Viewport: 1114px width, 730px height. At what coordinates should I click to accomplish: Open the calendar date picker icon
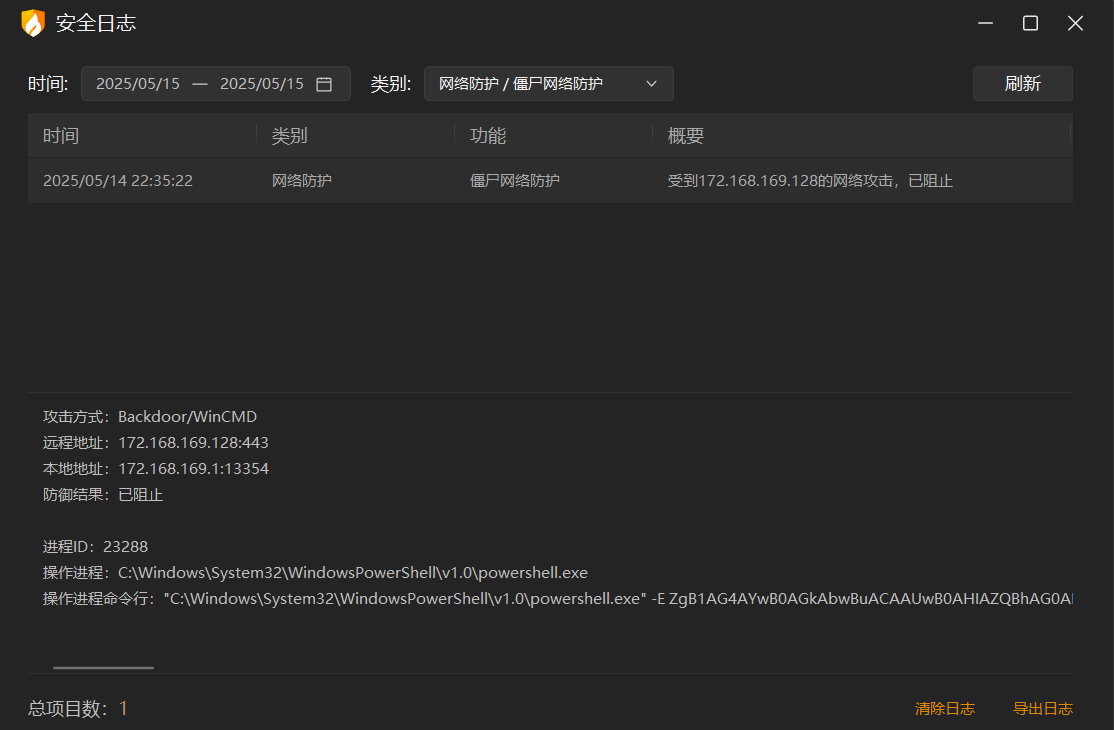[324, 84]
